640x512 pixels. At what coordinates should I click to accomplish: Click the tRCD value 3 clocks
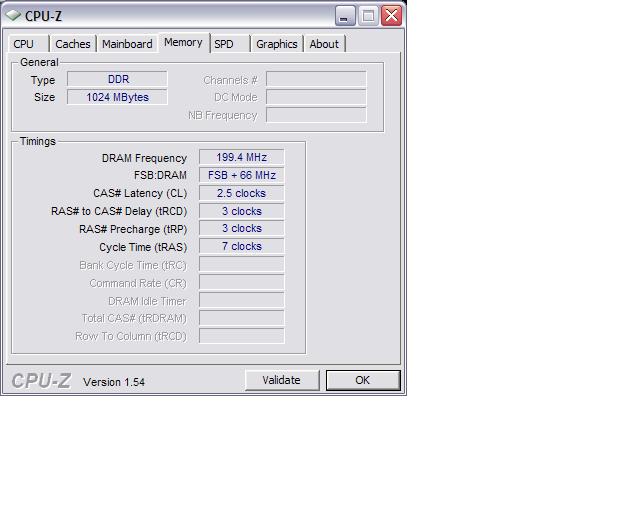(x=242, y=211)
